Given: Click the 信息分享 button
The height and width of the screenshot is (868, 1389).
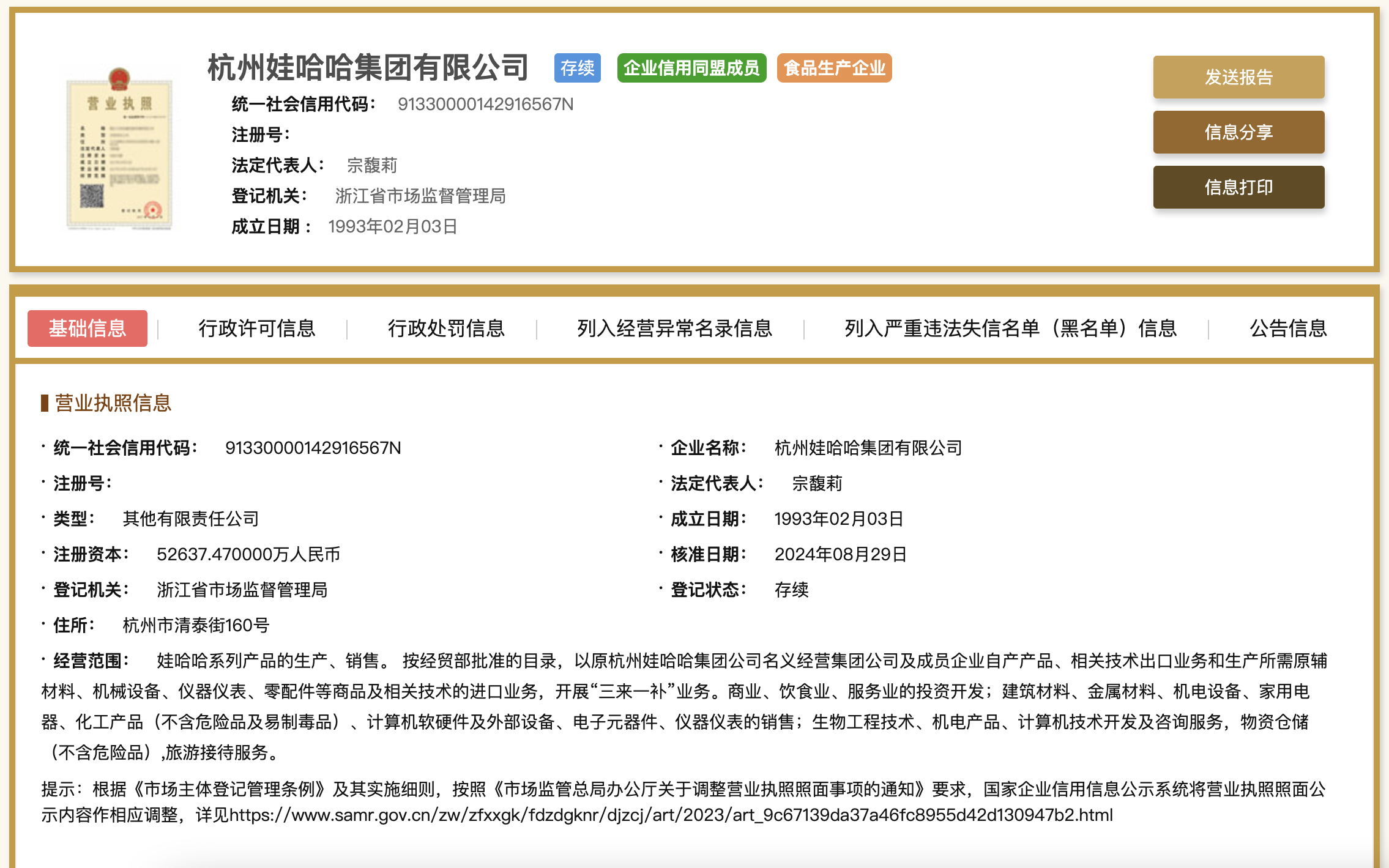Looking at the screenshot, I should tap(1238, 132).
